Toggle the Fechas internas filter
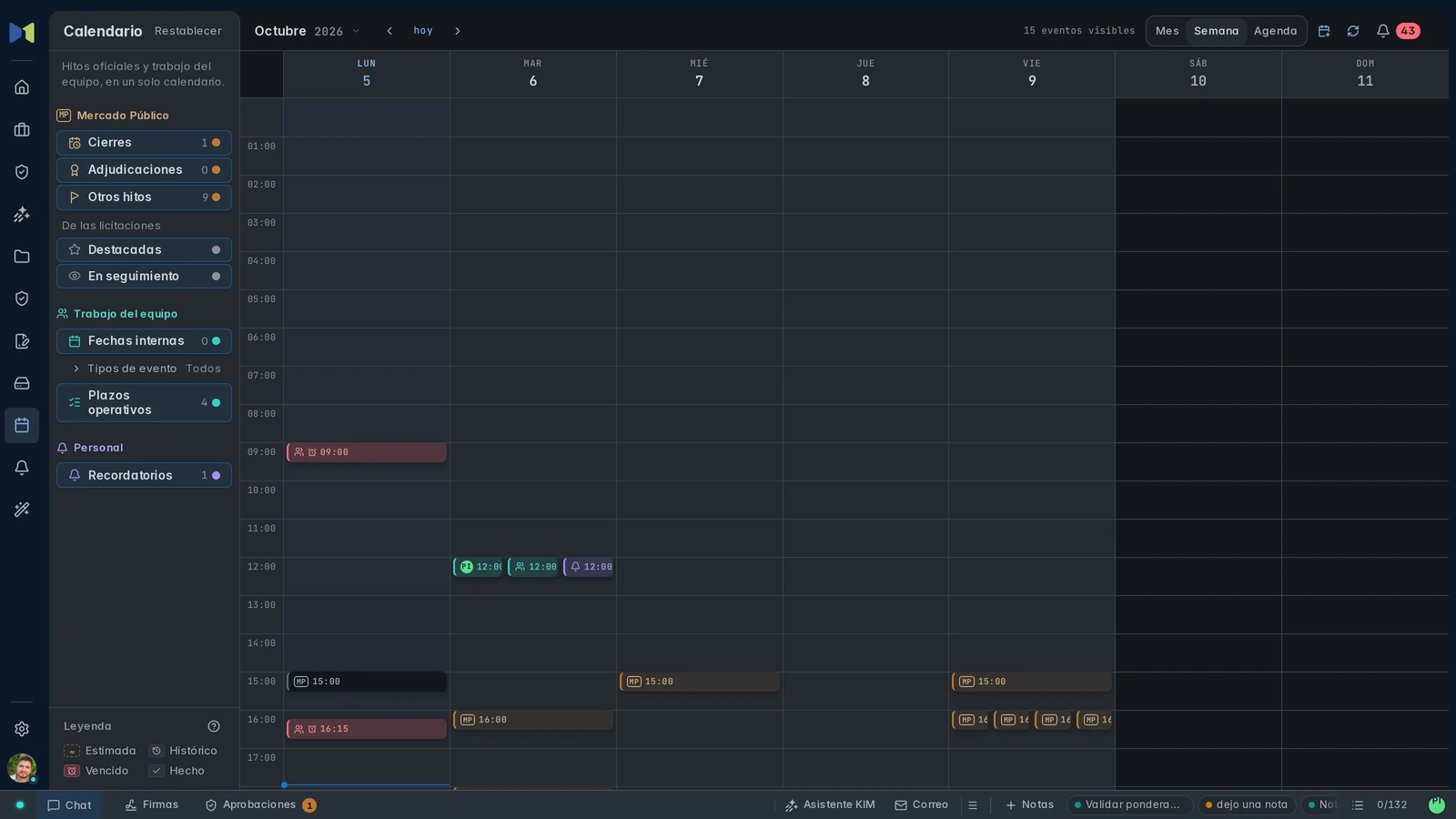1456x819 pixels. [x=144, y=341]
